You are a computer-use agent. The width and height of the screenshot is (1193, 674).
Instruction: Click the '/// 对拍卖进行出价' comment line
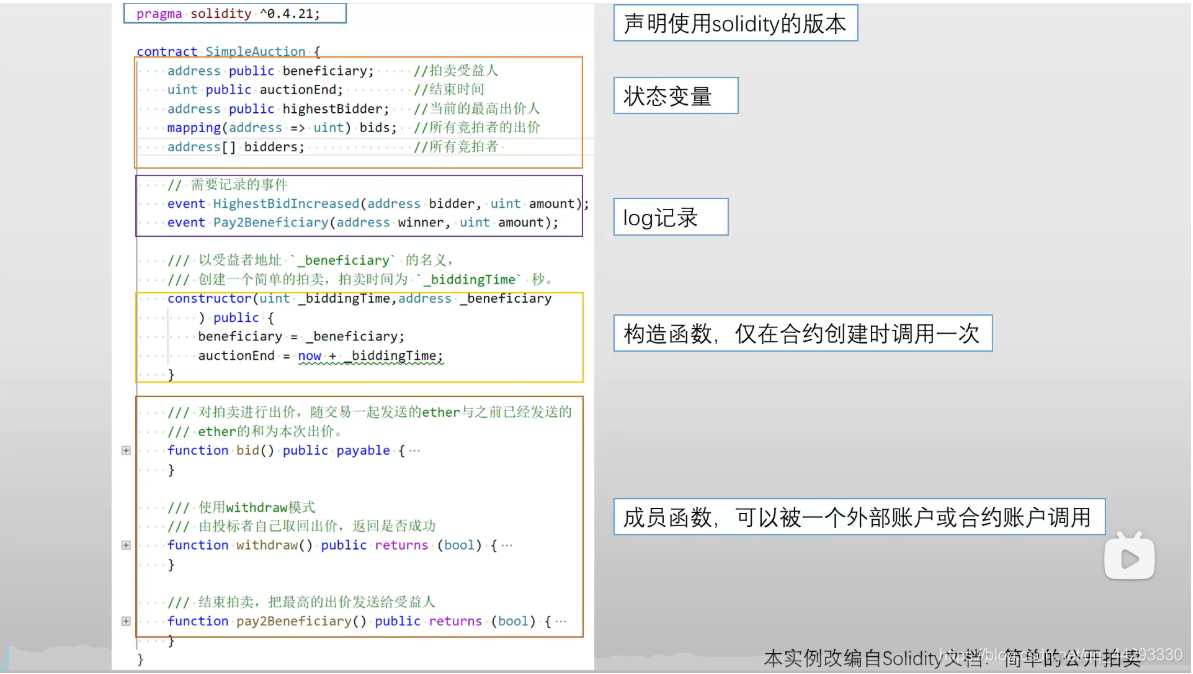[x=370, y=412]
